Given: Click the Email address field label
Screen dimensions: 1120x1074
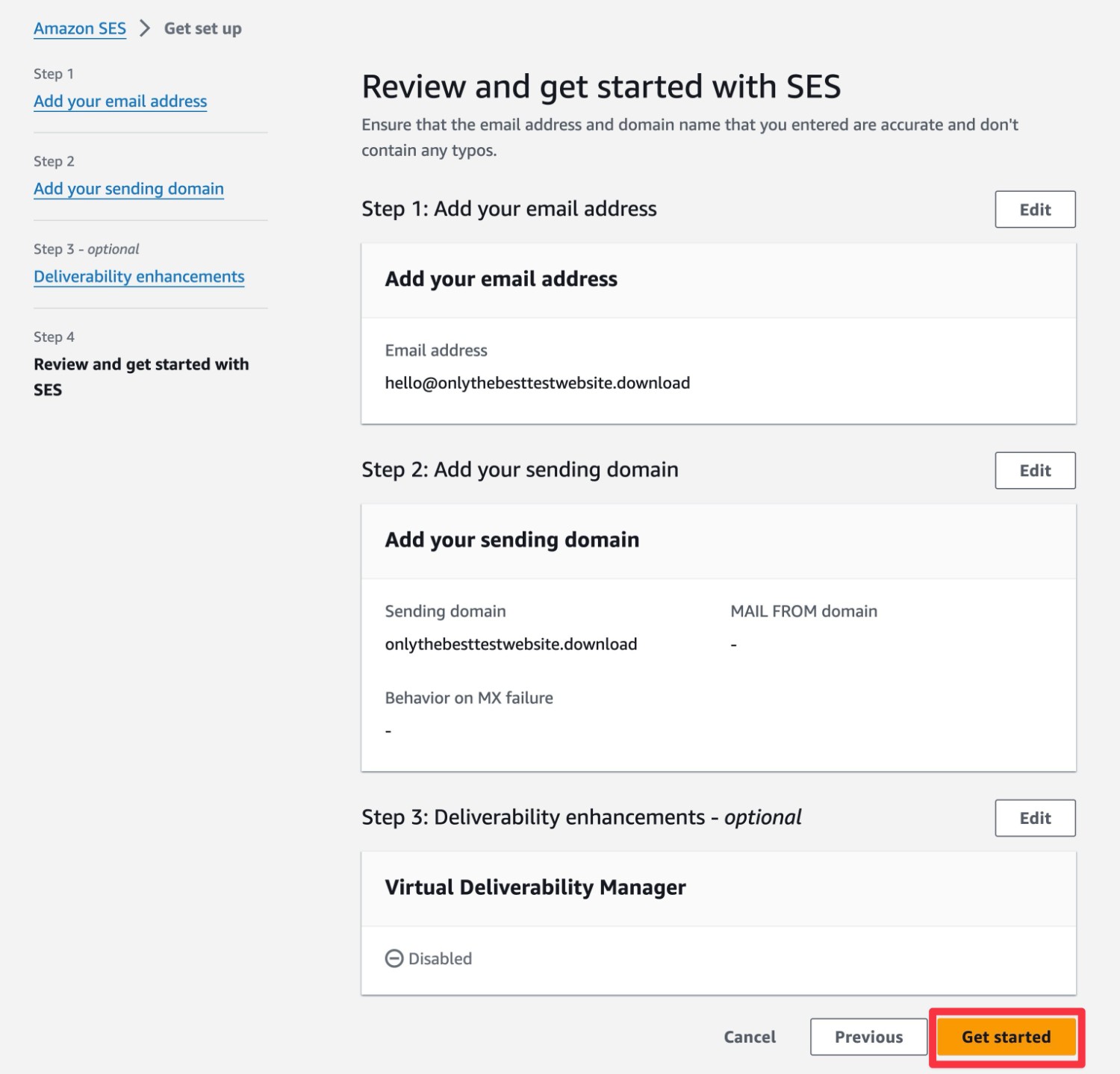Looking at the screenshot, I should [436, 350].
